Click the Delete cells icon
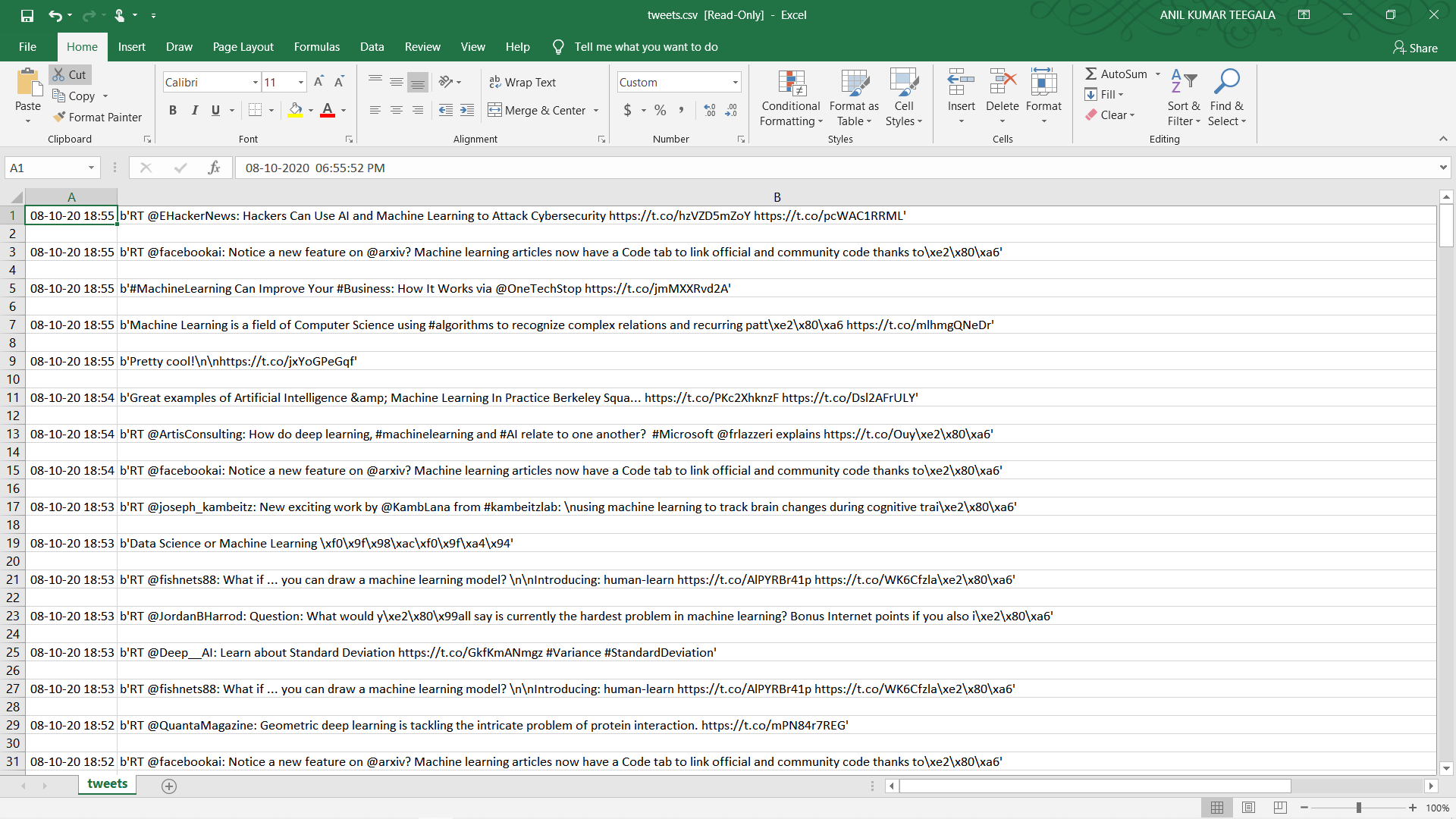1456x819 pixels. (1003, 82)
